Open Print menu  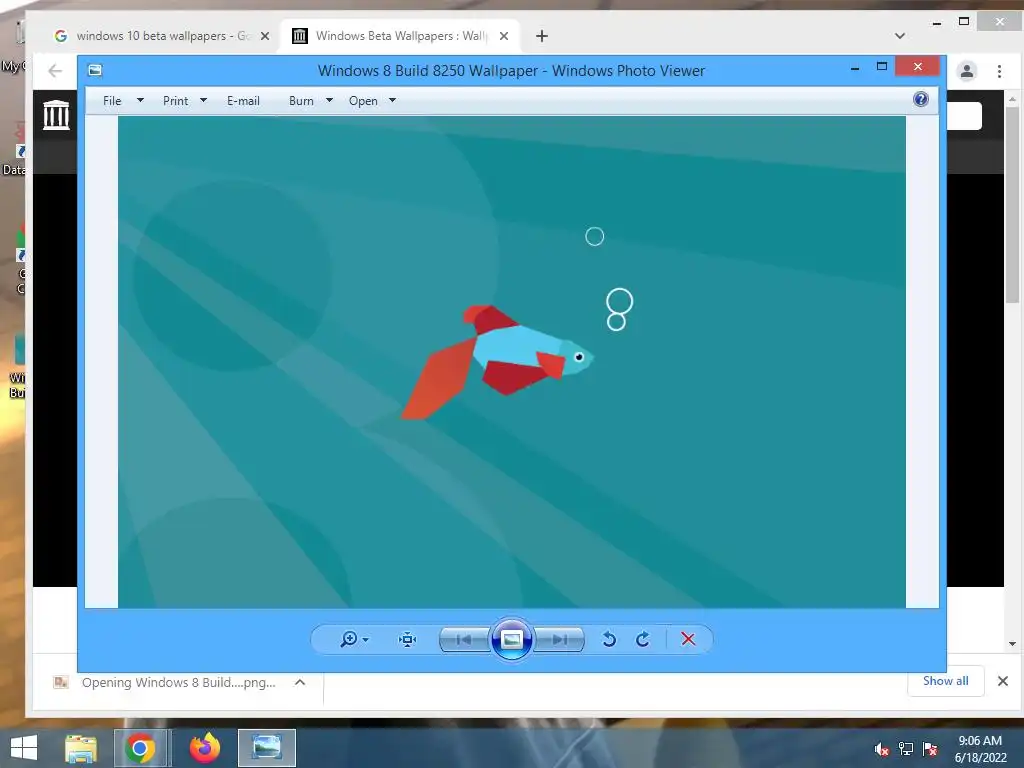point(175,101)
